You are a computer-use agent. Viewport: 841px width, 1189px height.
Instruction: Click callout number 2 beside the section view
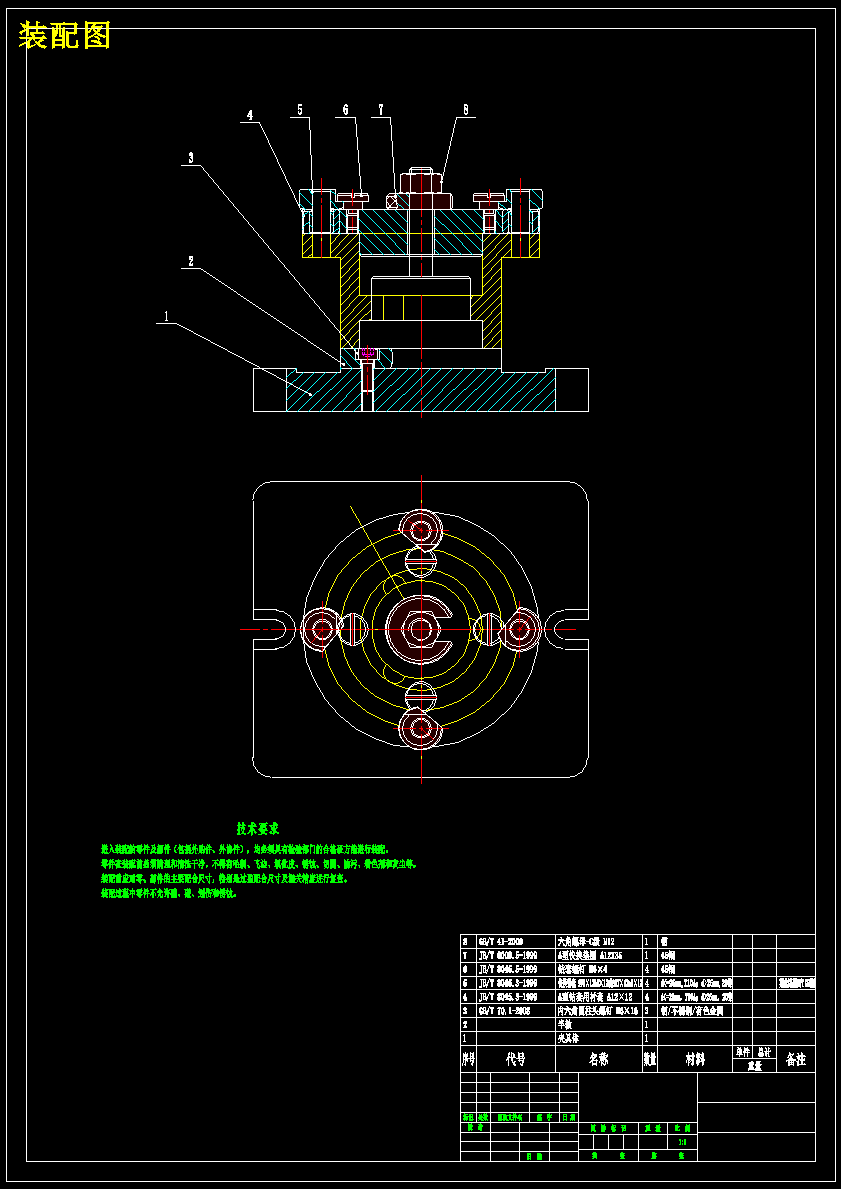pyautogui.click(x=190, y=261)
